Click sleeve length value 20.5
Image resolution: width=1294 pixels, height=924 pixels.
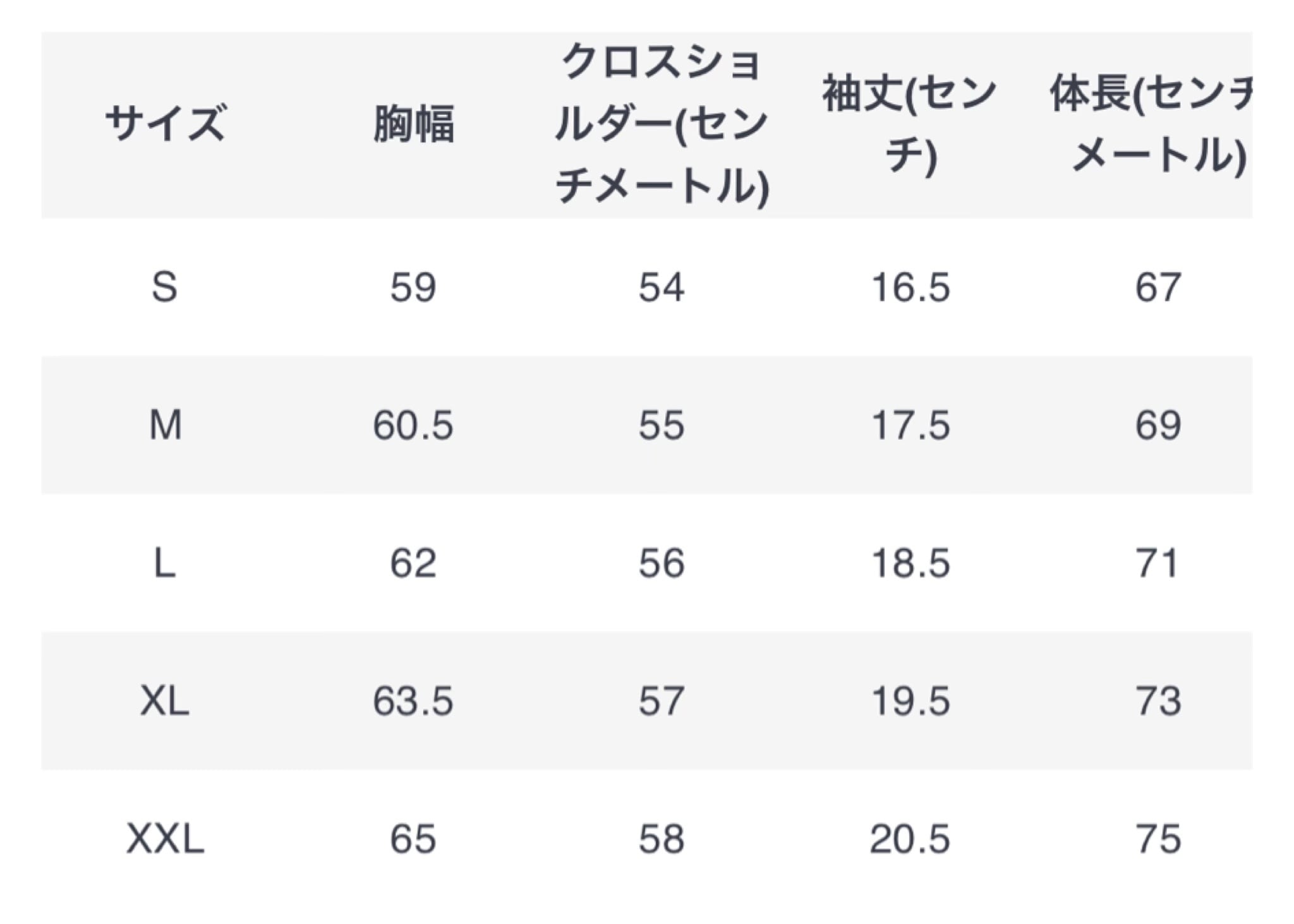coord(910,839)
